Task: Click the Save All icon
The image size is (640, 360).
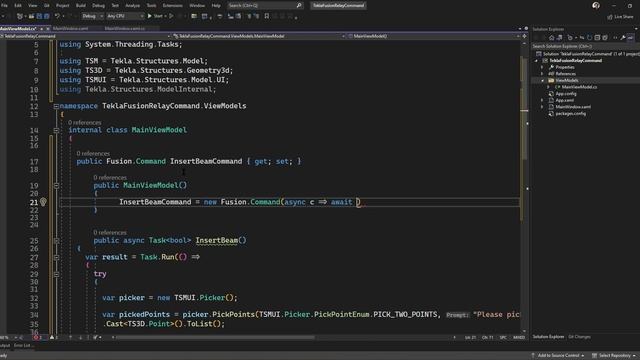Action: pos(47,16)
